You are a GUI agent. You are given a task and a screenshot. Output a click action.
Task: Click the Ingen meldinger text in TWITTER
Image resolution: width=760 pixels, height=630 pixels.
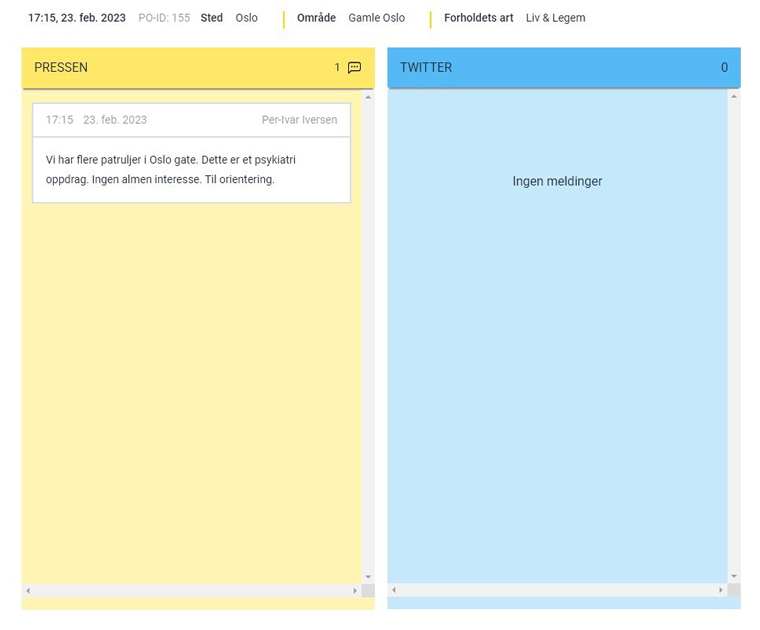(557, 181)
